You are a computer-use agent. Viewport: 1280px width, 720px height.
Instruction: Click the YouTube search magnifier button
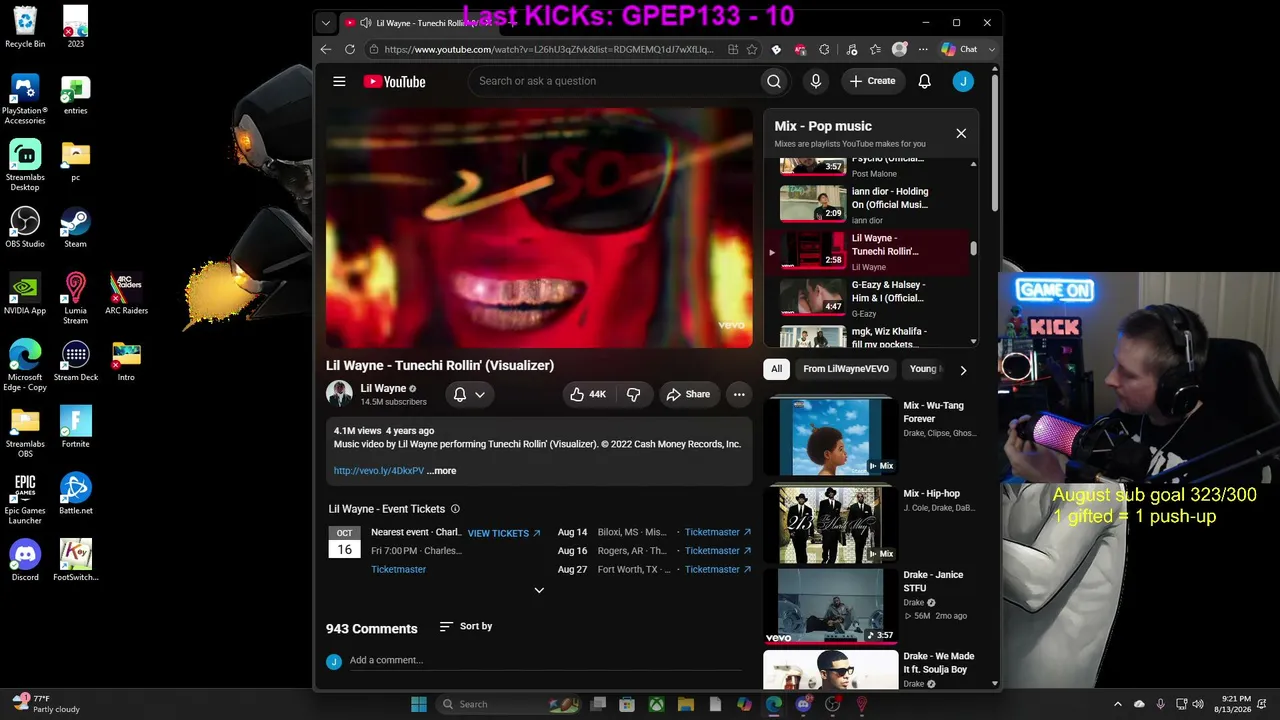[773, 81]
